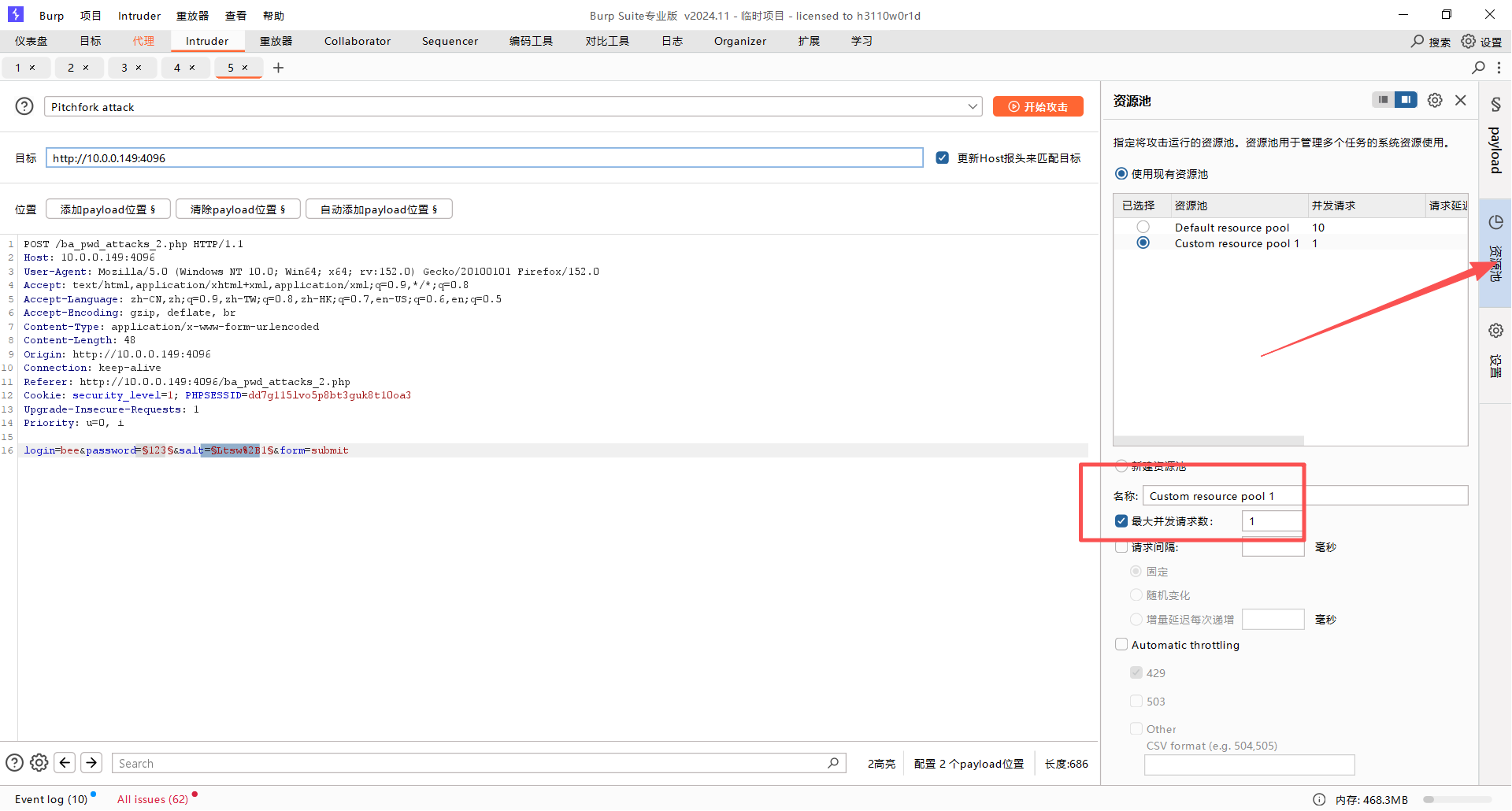
Task: Click the request interval milliseconds field
Action: tap(1273, 546)
